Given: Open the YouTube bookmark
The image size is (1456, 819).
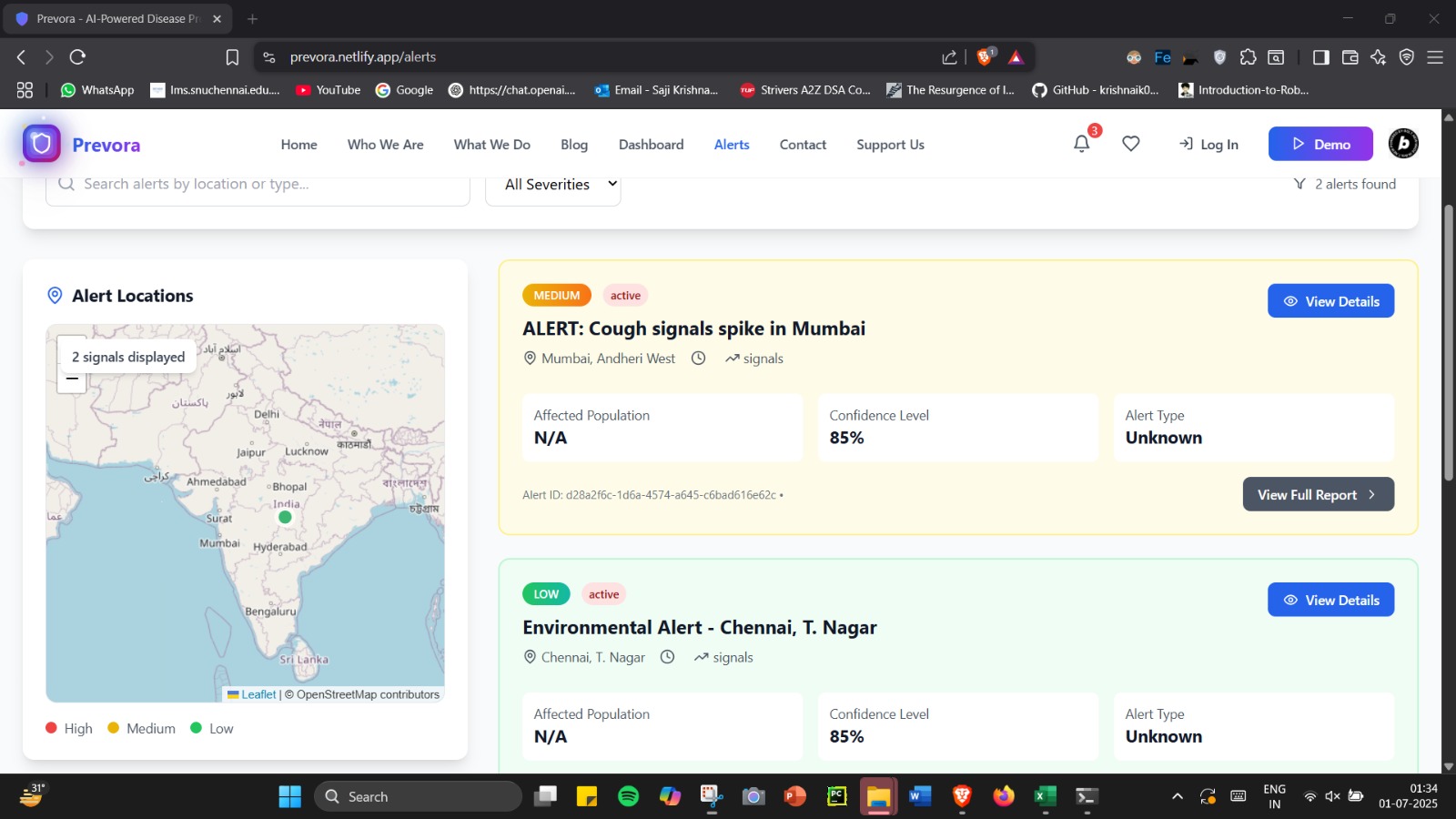Looking at the screenshot, I should (329, 90).
